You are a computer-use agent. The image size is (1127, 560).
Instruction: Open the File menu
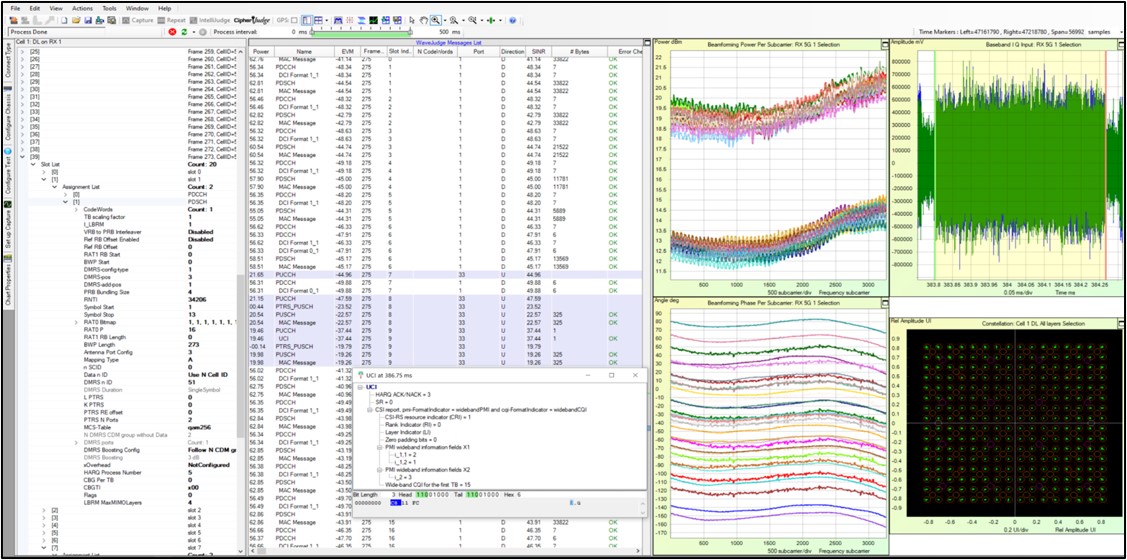pyautogui.click(x=15, y=8)
